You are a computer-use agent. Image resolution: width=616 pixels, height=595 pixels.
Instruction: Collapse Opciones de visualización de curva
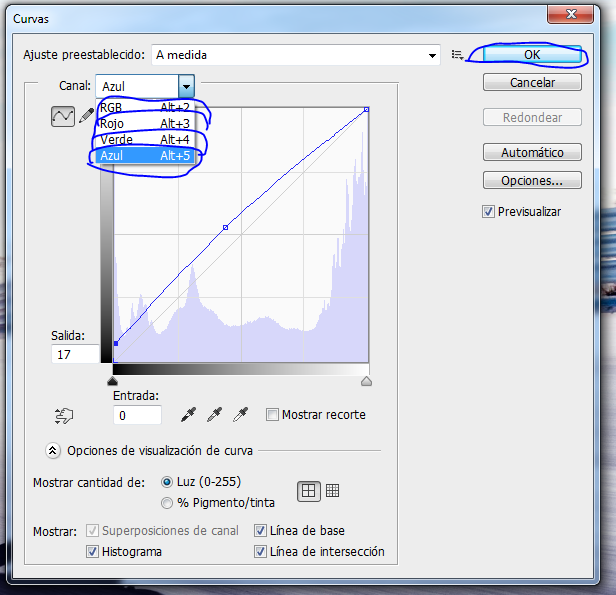tap(53, 451)
